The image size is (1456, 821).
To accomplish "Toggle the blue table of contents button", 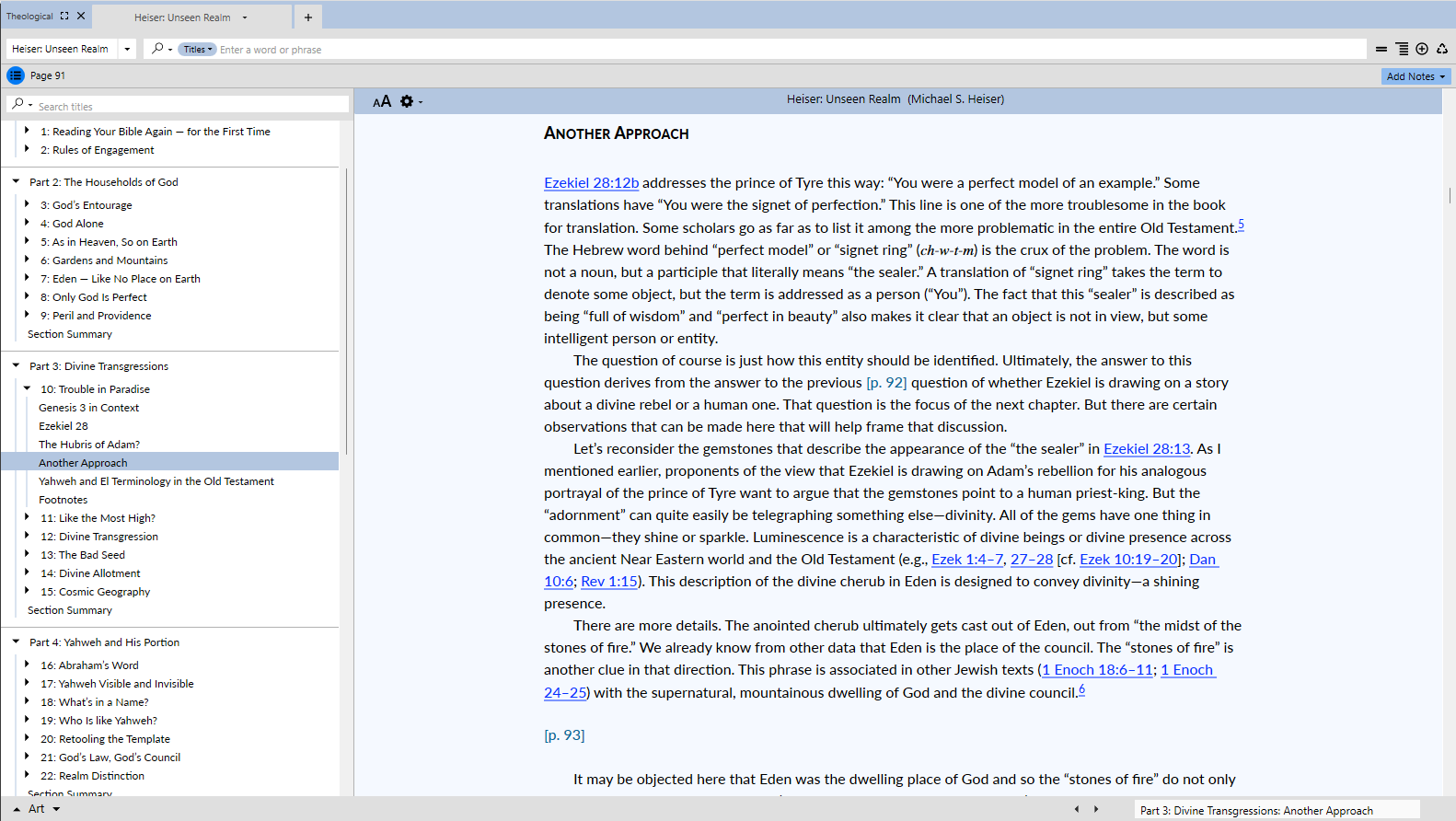I will (16, 75).
